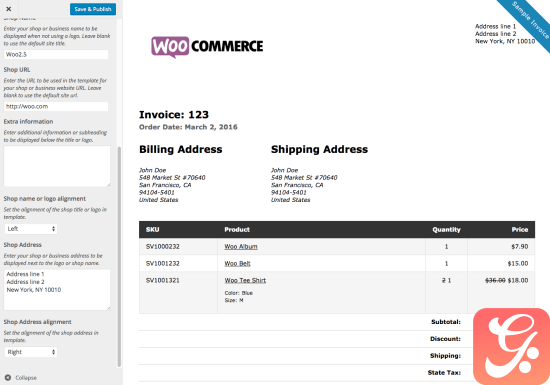The width and height of the screenshot is (550, 385).
Task: Click the customizer sidebar scrollbar
Action: (x=119, y=257)
